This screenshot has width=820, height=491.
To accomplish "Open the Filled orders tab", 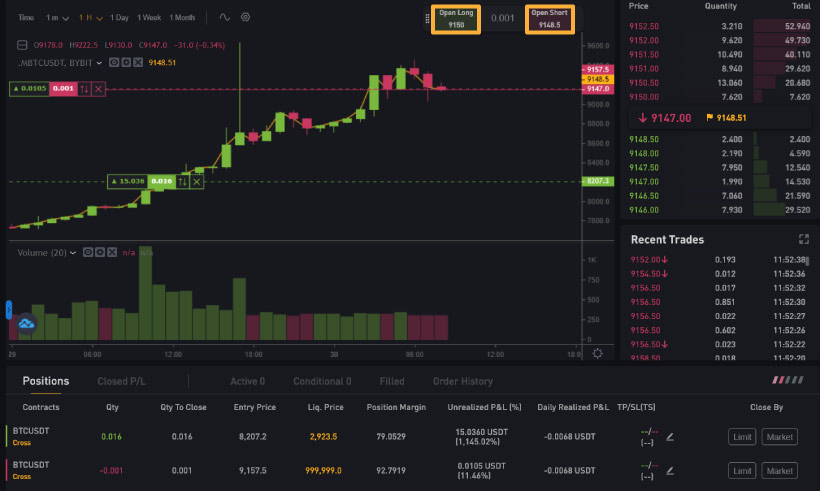I will [x=392, y=382].
